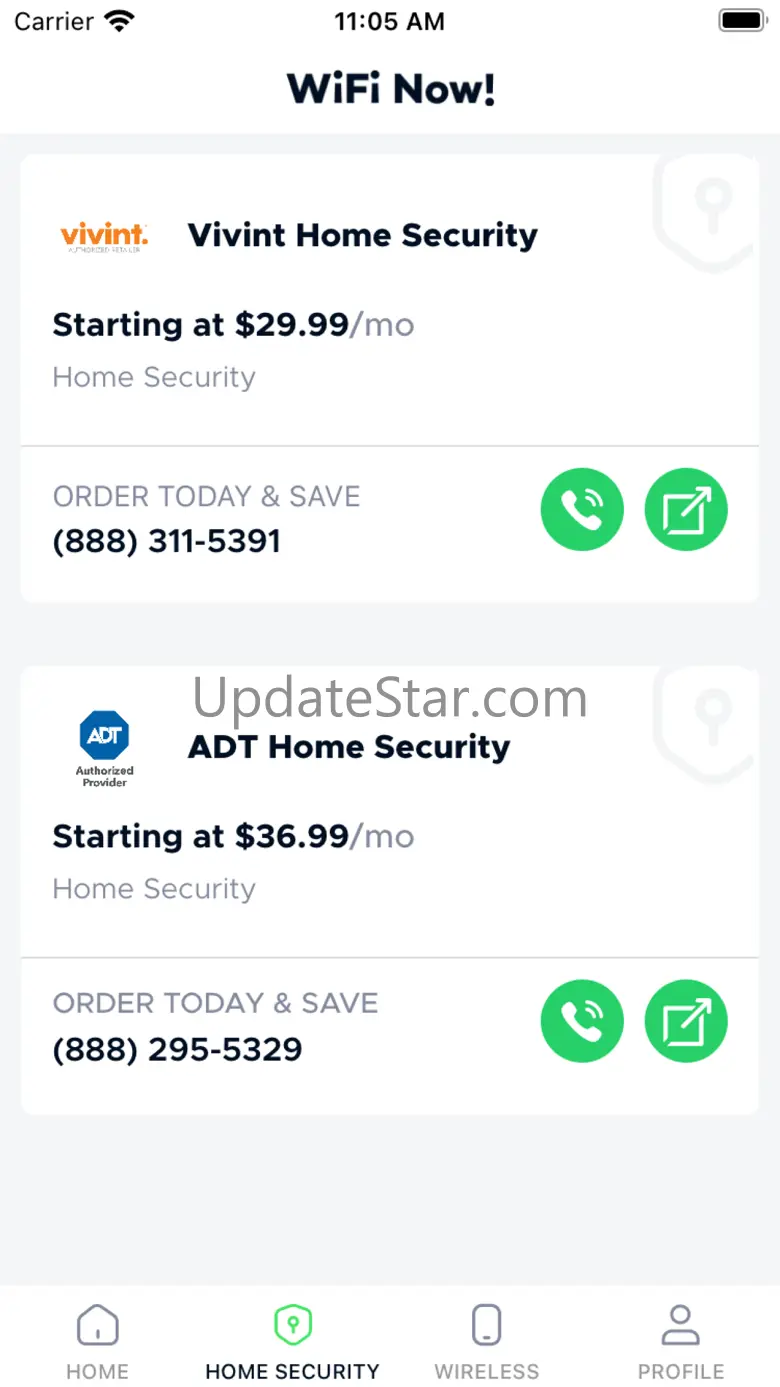Tap the WiFi Now! header title

point(391,89)
